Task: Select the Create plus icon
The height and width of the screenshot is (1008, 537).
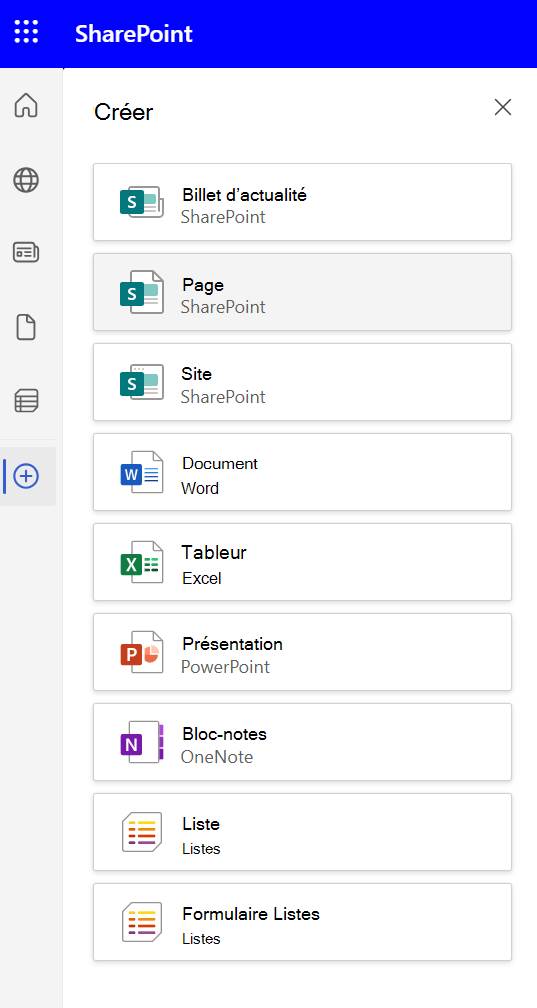Action: (26, 476)
